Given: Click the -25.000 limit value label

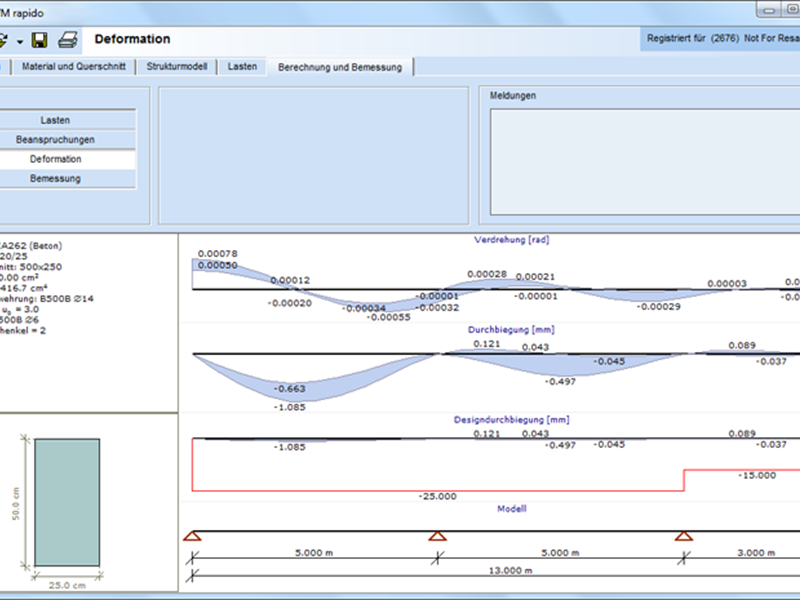Looking at the screenshot, I should [438, 496].
